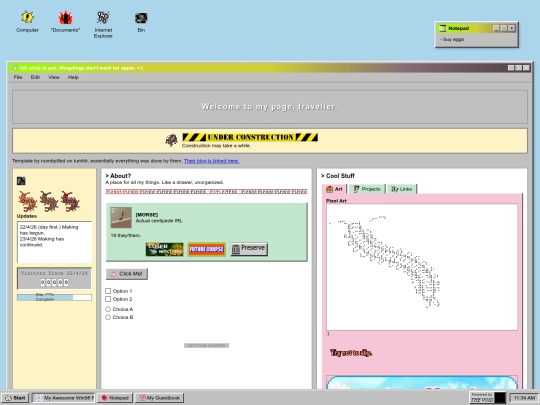Open the Bin desktop icon

pos(141,21)
